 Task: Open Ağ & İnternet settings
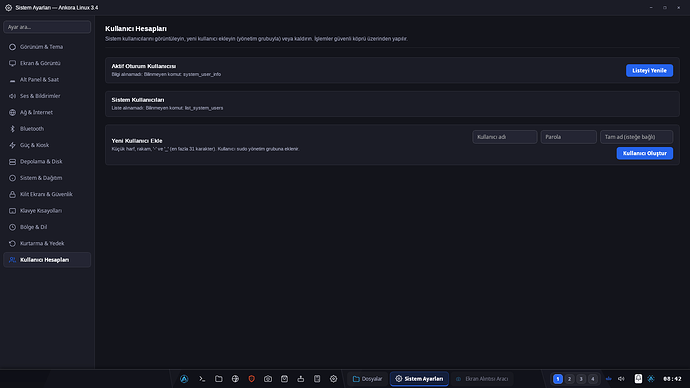click(x=47, y=112)
